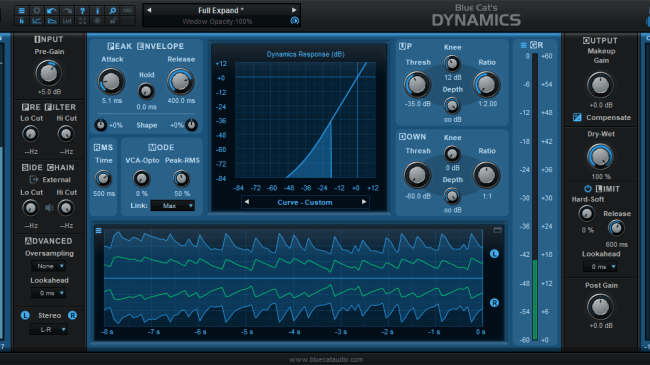Toggle the L channel button beside Stereo

pyautogui.click(x=25, y=316)
